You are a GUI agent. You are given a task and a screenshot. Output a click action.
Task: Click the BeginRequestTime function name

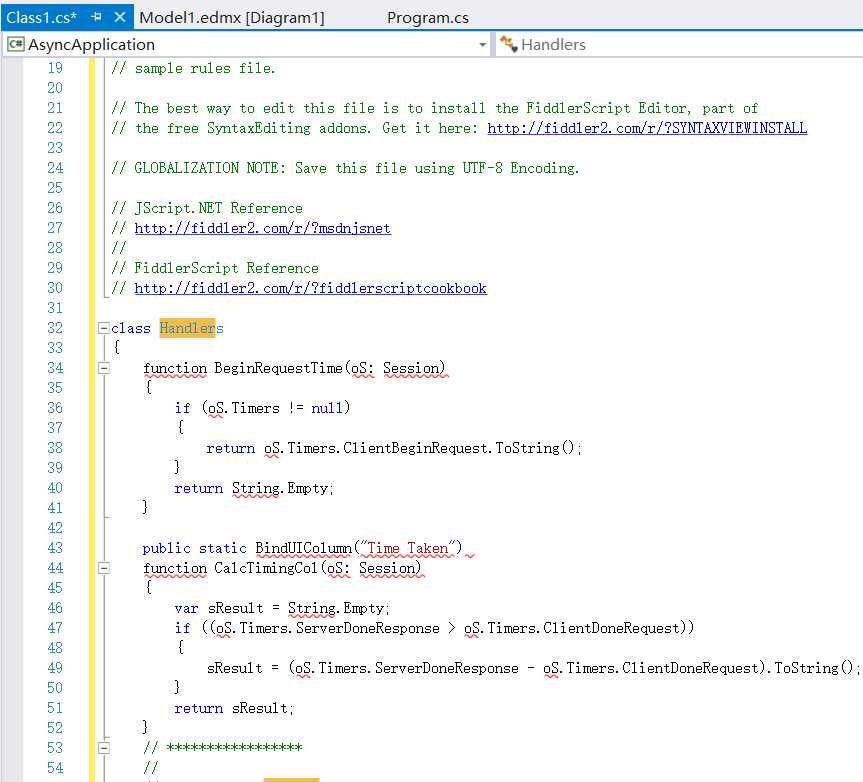tap(278, 368)
